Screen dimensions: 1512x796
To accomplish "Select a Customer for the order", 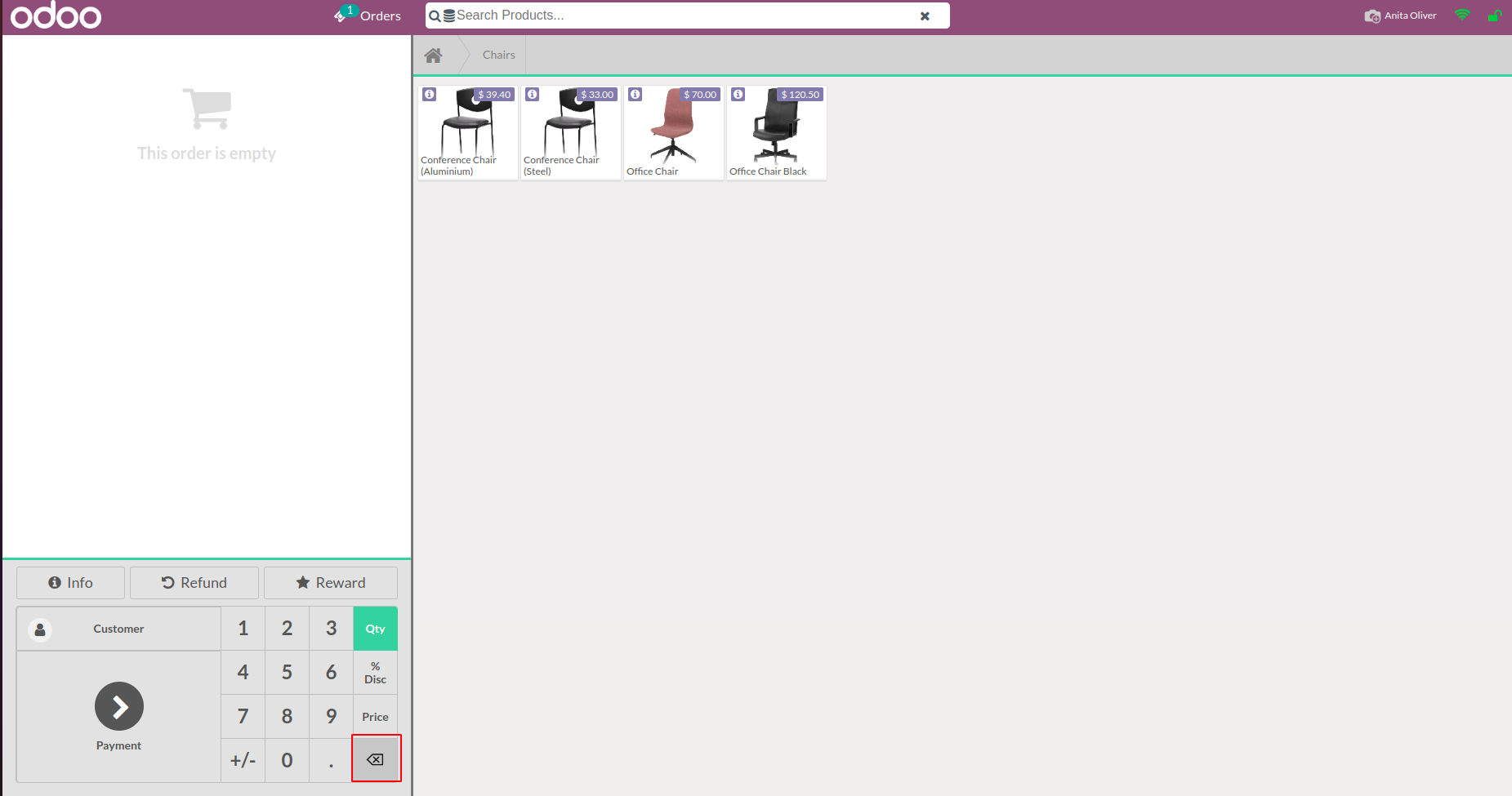I will [118, 629].
